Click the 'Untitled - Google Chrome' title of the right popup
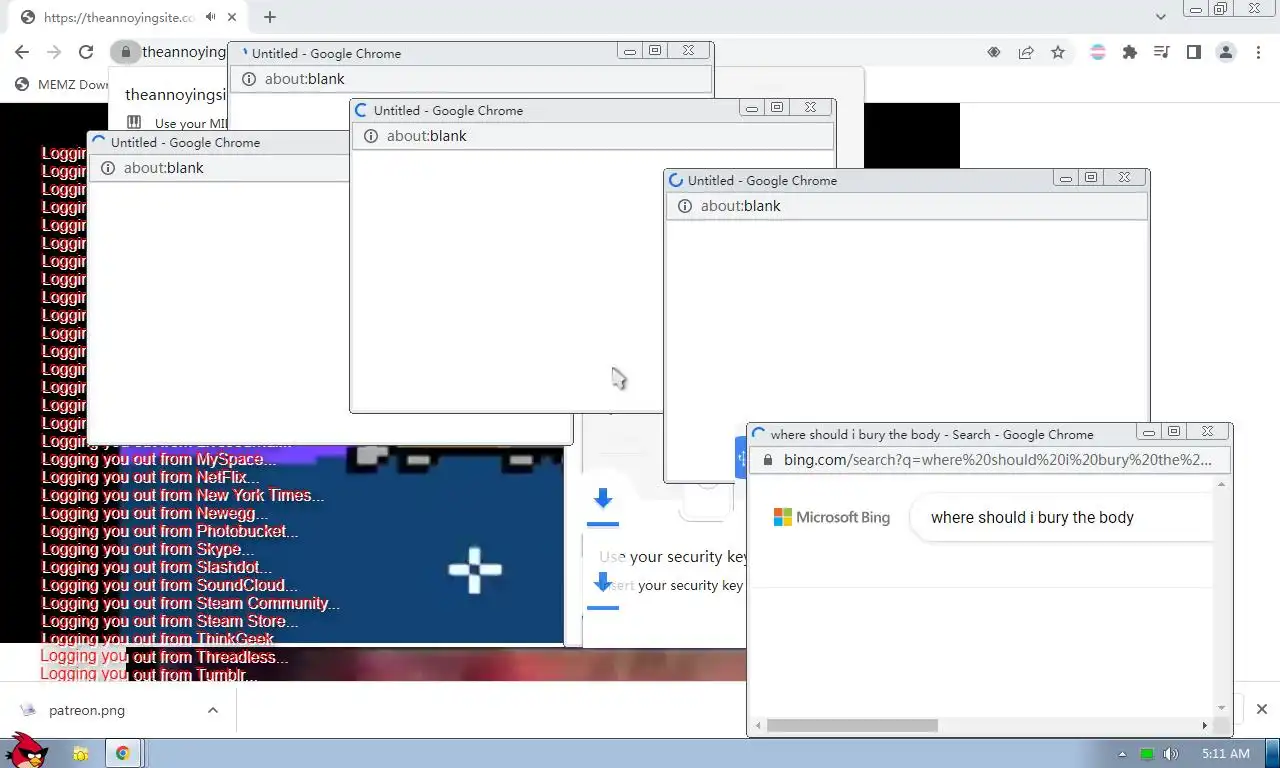Image resolution: width=1280 pixels, height=768 pixels. pos(762,180)
